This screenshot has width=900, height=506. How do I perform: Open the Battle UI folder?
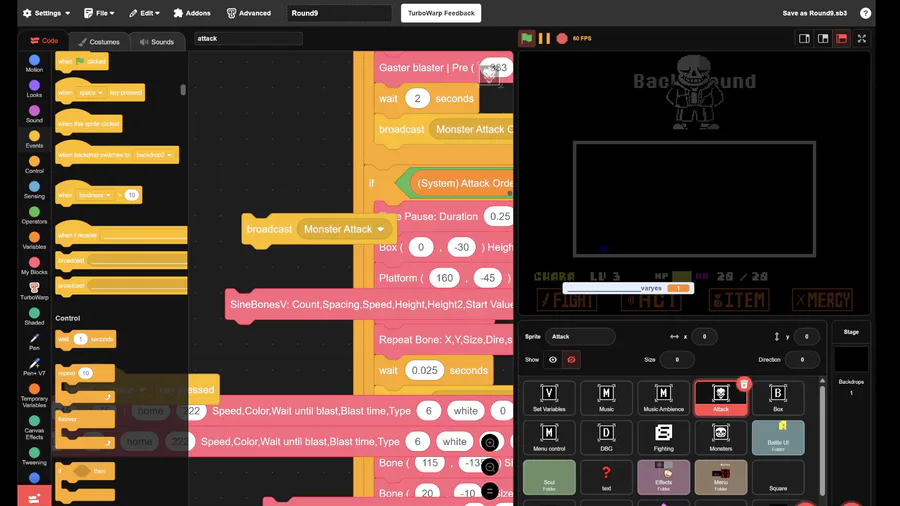pos(778,438)
